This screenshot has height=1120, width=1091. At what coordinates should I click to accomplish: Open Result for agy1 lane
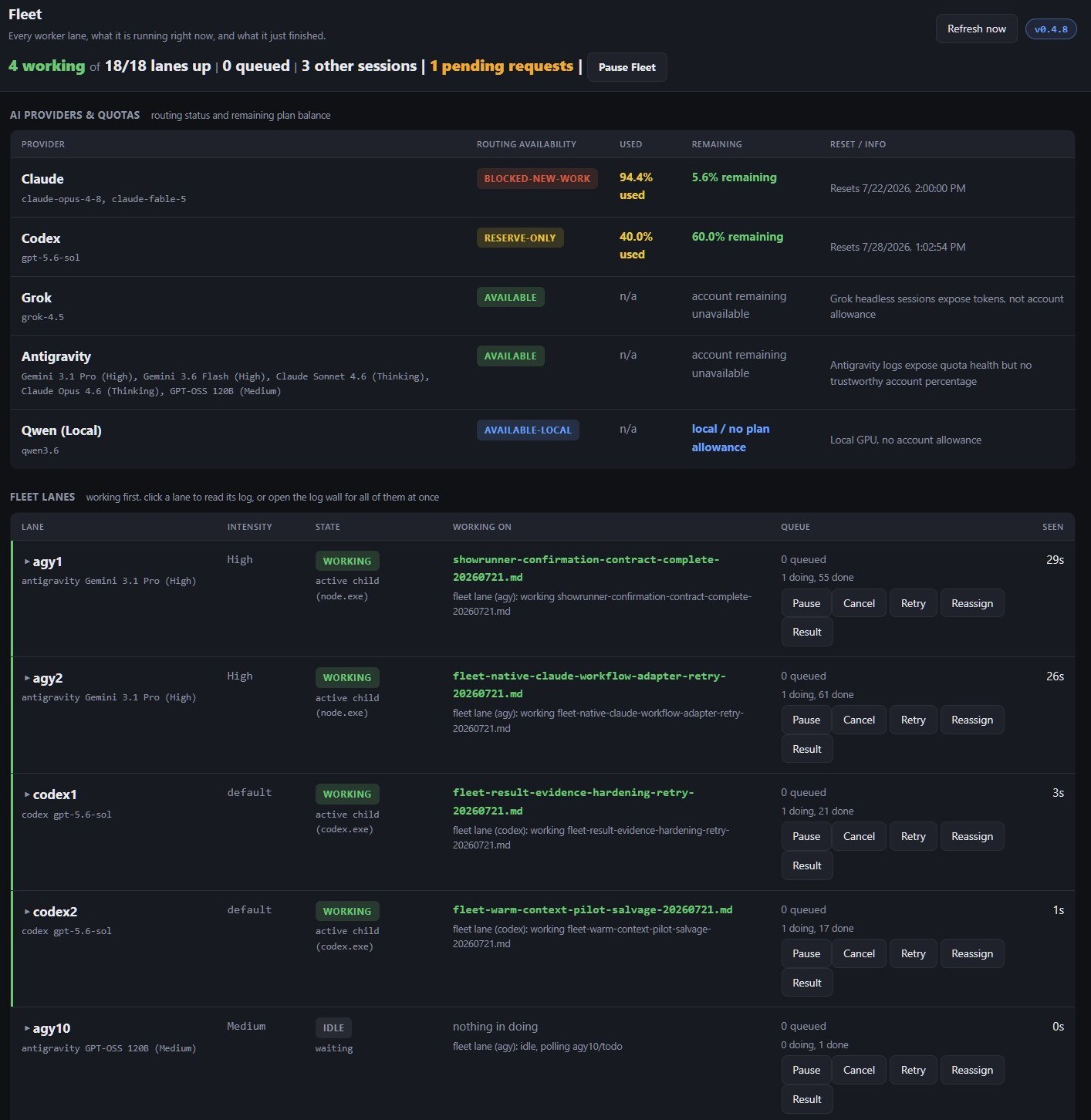[x=807, y=632]
